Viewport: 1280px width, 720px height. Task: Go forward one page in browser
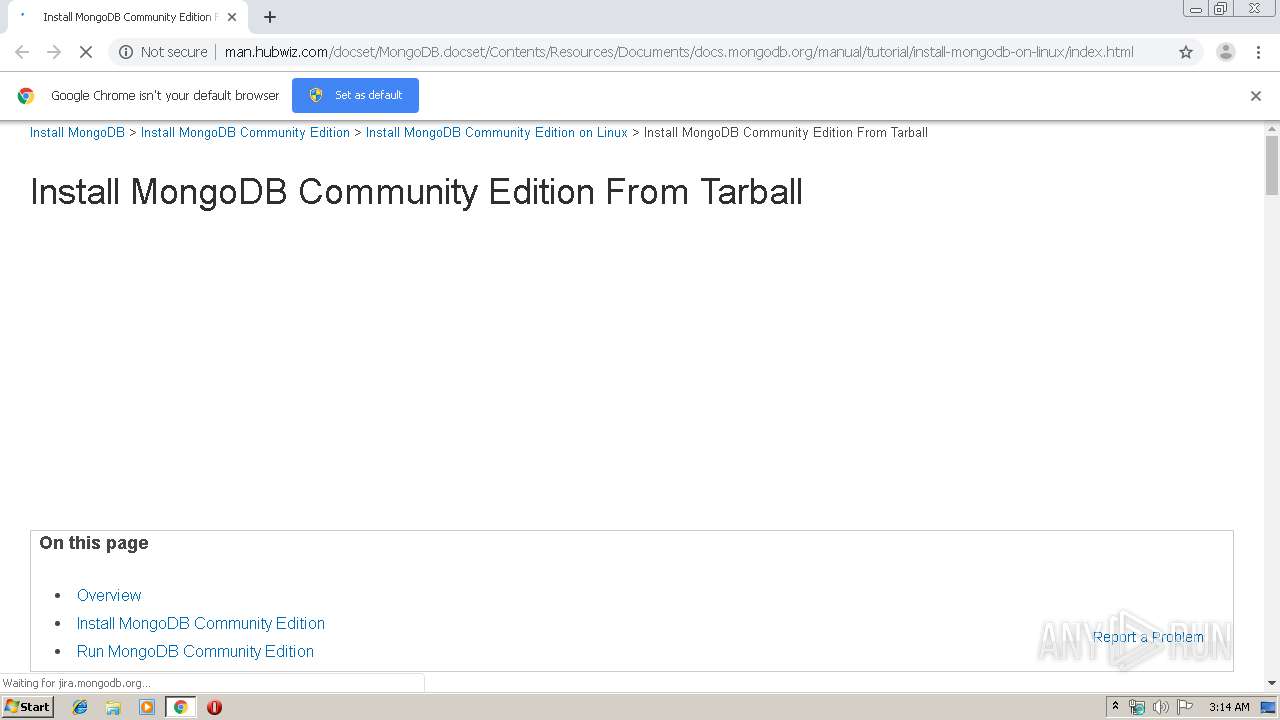point(54,52)
